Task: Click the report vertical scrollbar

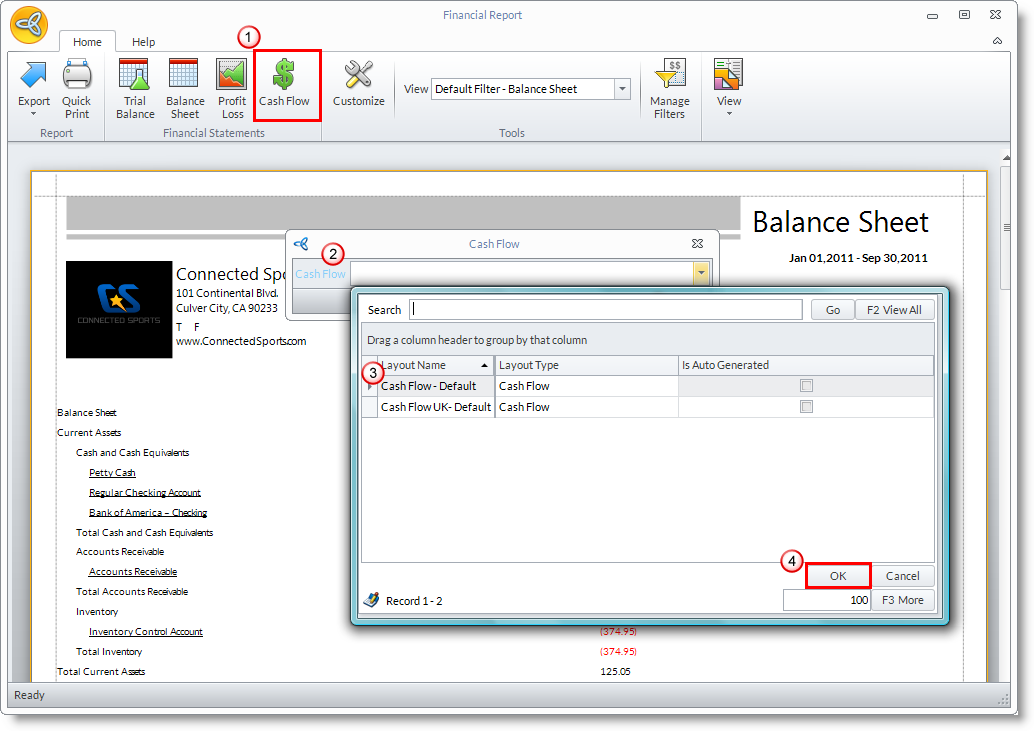Action: tap(1006, 227)
